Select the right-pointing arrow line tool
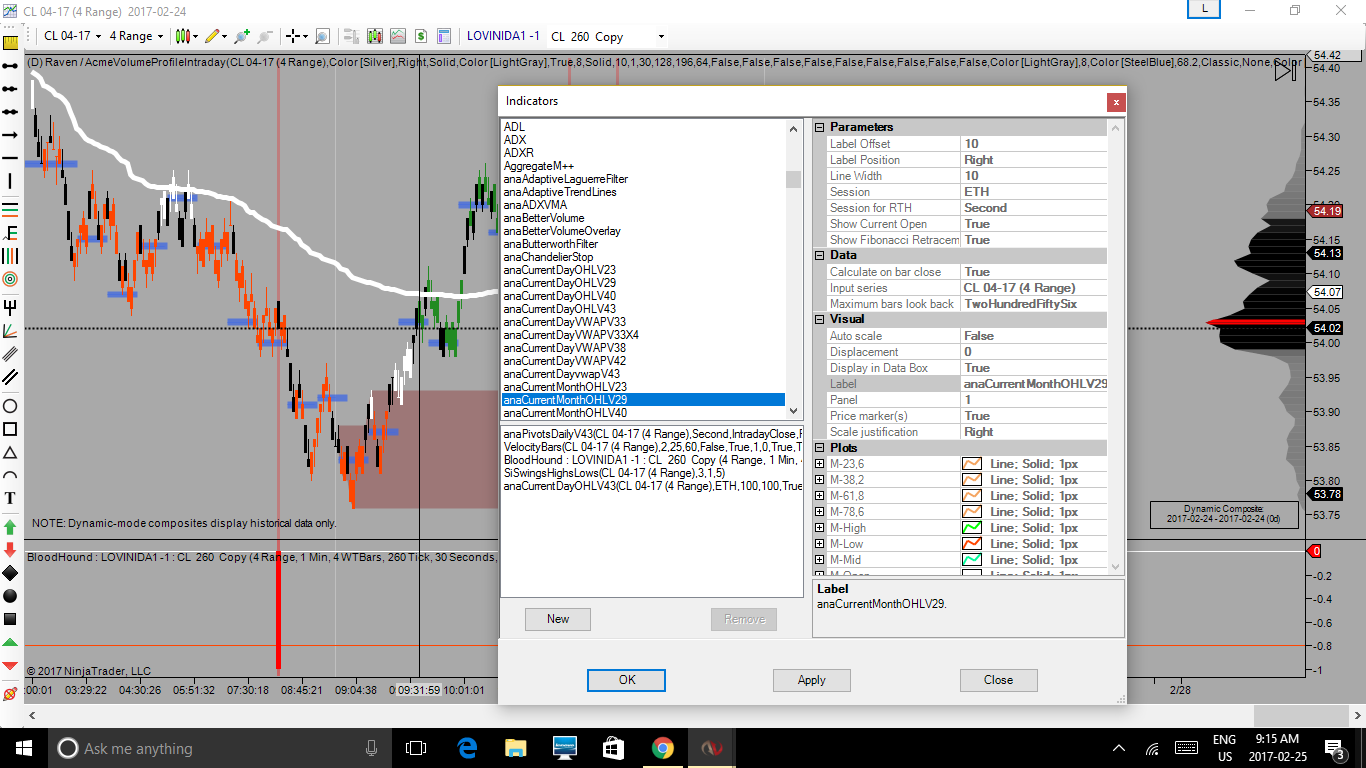 click(x=11, y=135)
